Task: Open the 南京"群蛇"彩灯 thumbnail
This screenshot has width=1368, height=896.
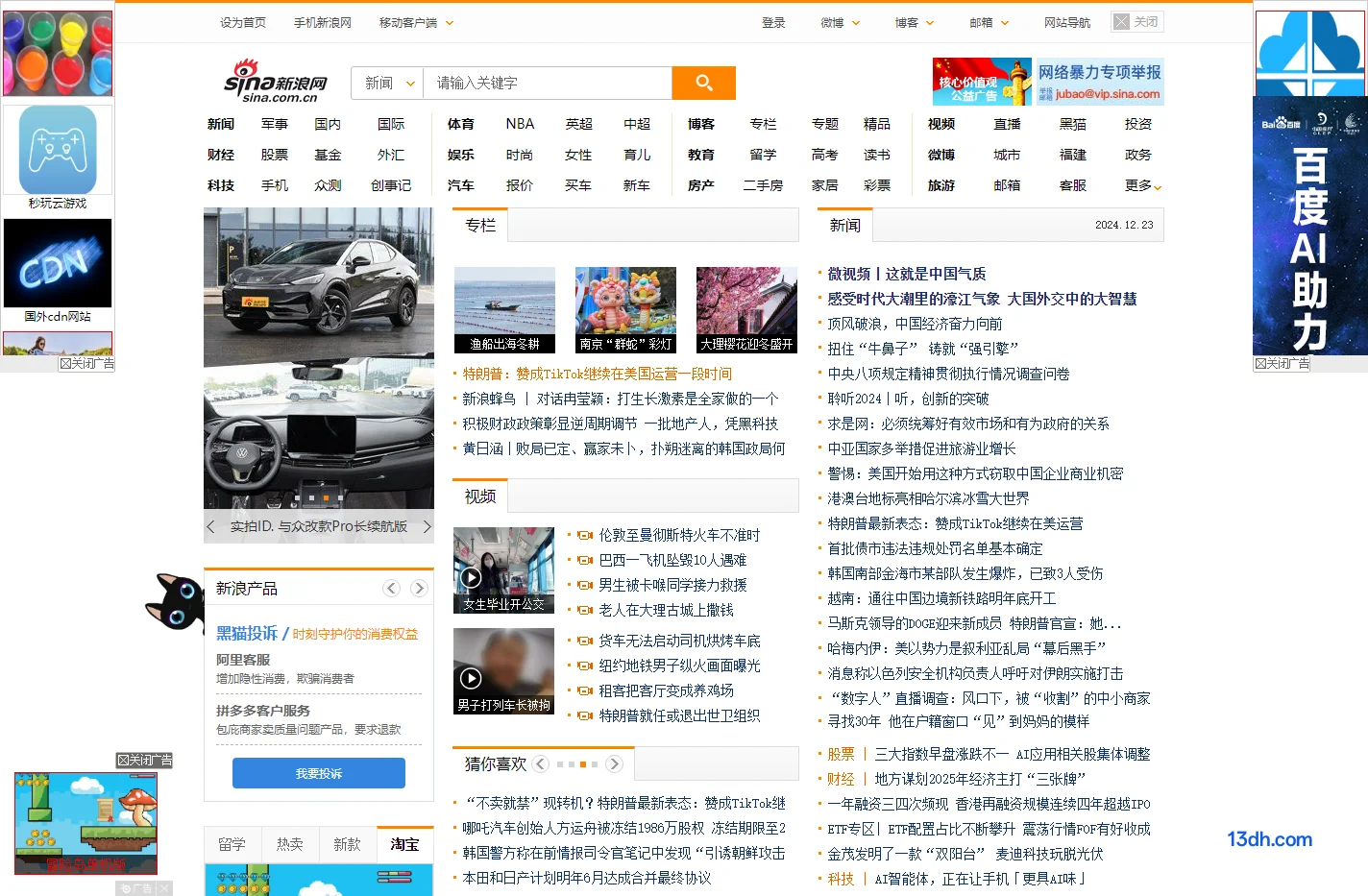Action: click(625, 310)
